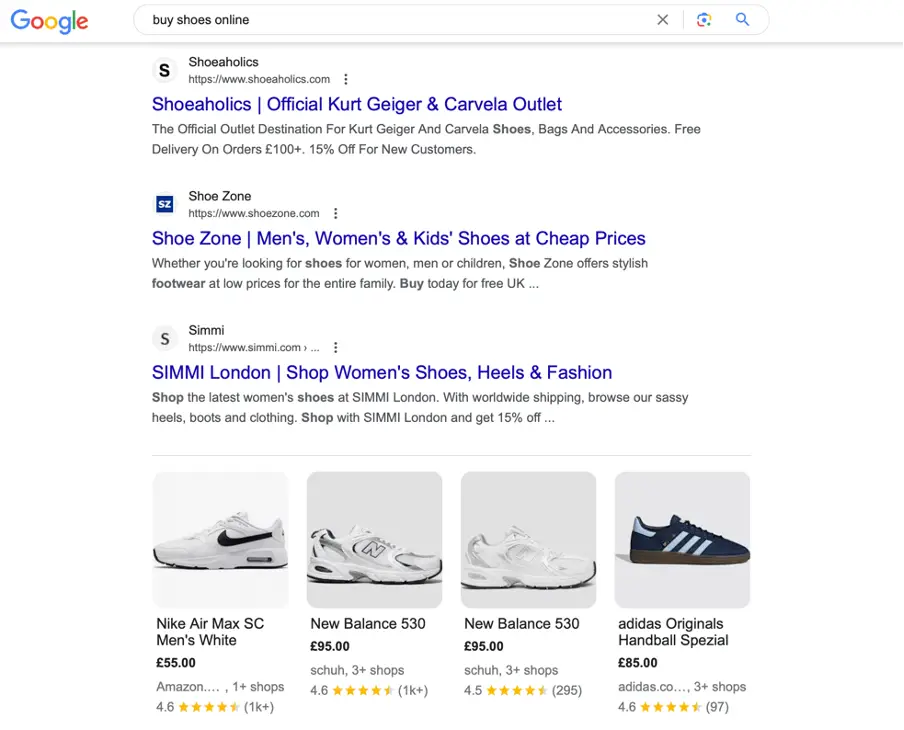904x730 pixels.
Task: Click the Shoe Zone SZ favicon
Action: click(x=164, y=204)
